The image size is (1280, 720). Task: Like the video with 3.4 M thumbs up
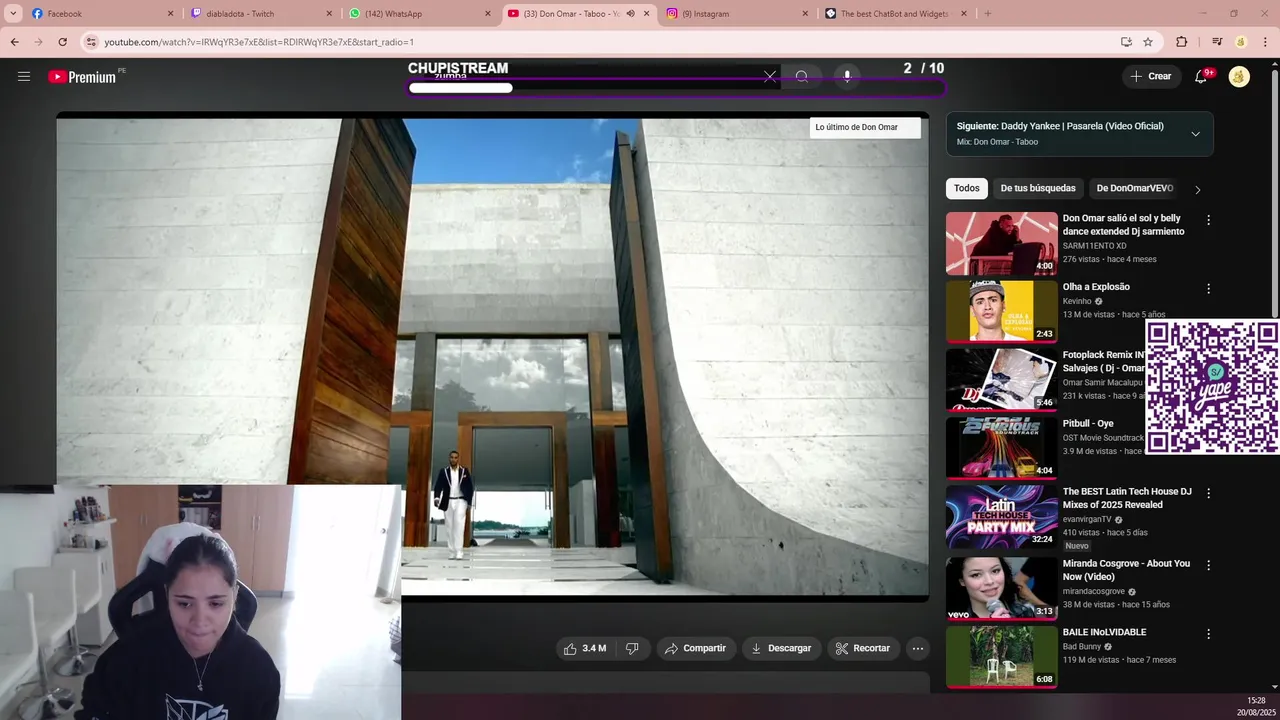(x=585, y=648)
